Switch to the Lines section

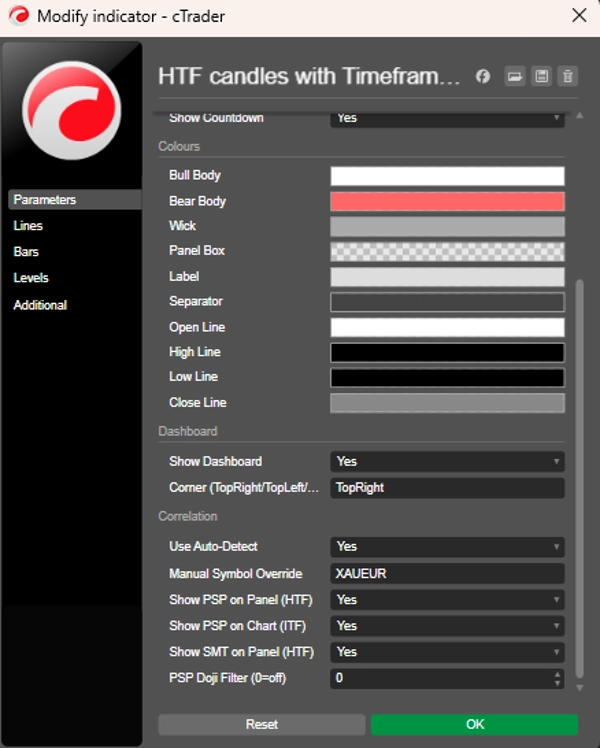[28, 226]
